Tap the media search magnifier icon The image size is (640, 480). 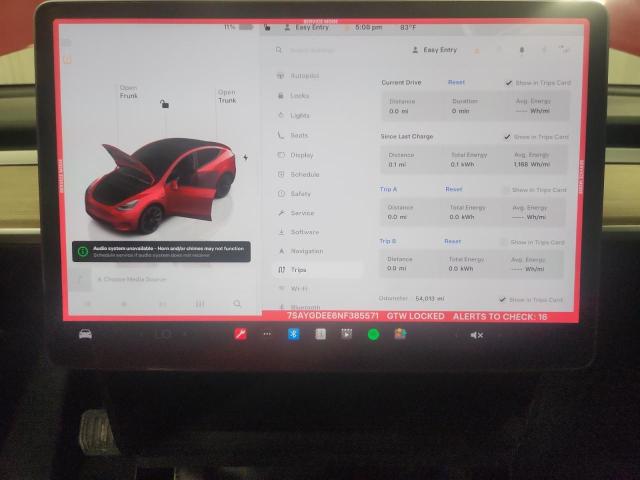pyautogui.click(x=237, y=304)
